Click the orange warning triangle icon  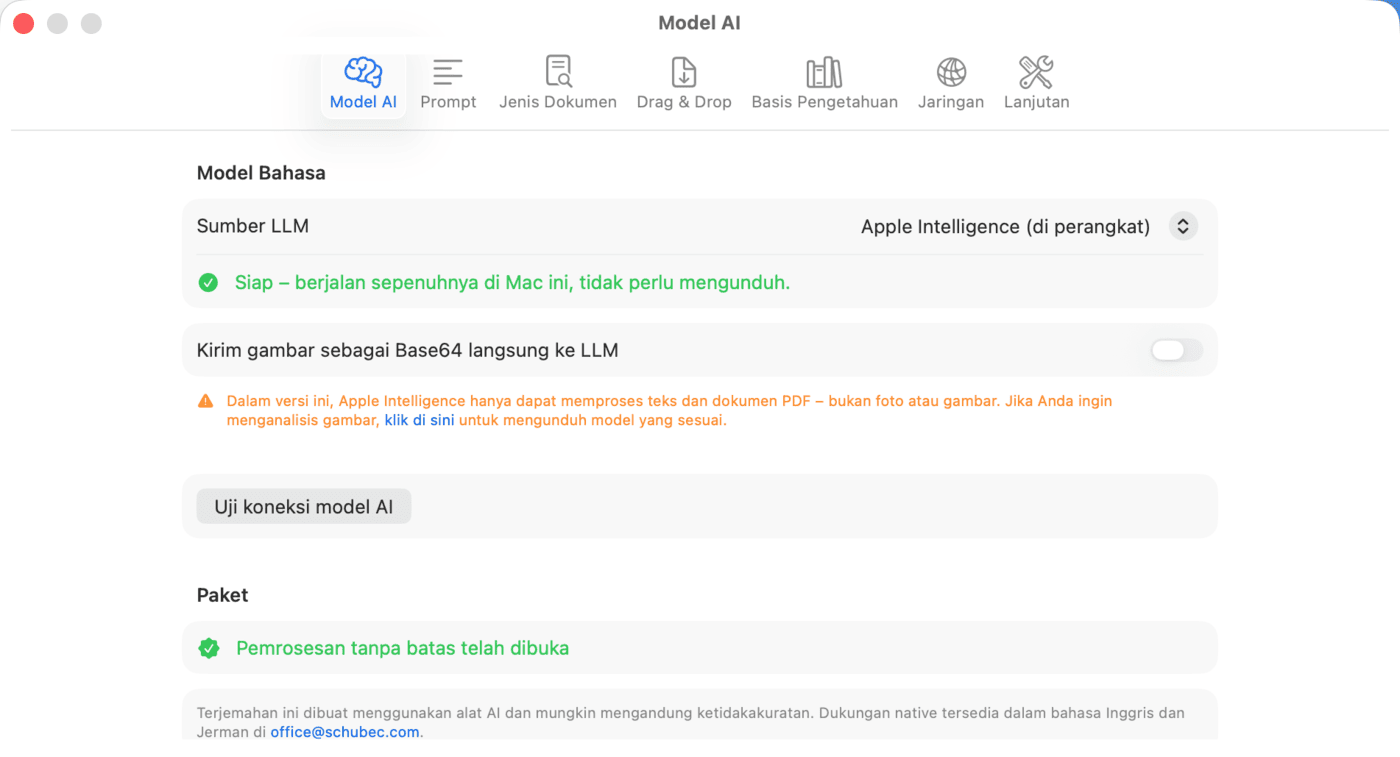coord(206,401)
